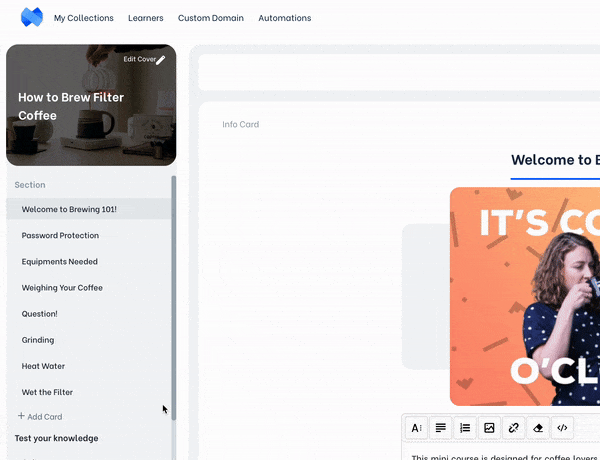The height and width of the screenshot is (460, 600).
Task: Click the insert link icon
Action: coord(513,428)
